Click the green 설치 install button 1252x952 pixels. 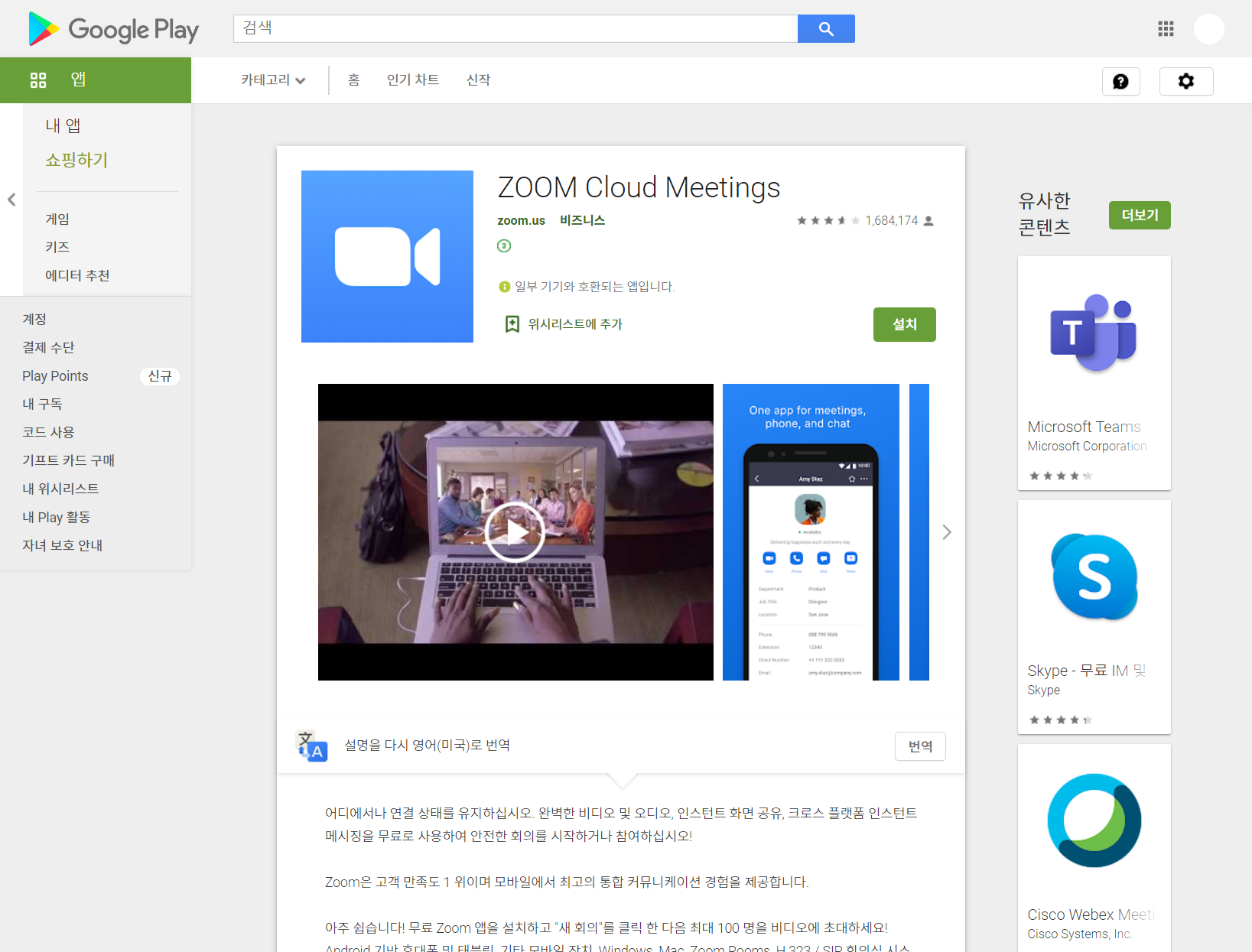[905, 324]
